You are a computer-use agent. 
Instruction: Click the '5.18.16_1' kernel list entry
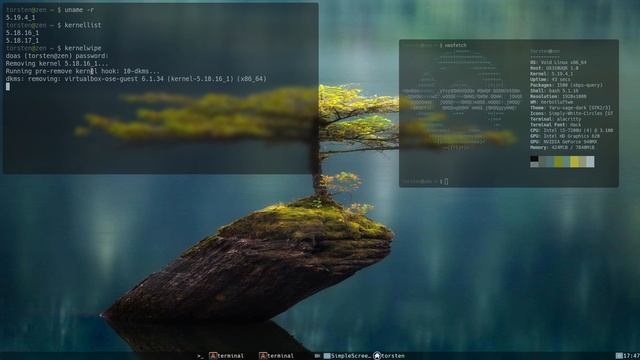click(22, 33)
